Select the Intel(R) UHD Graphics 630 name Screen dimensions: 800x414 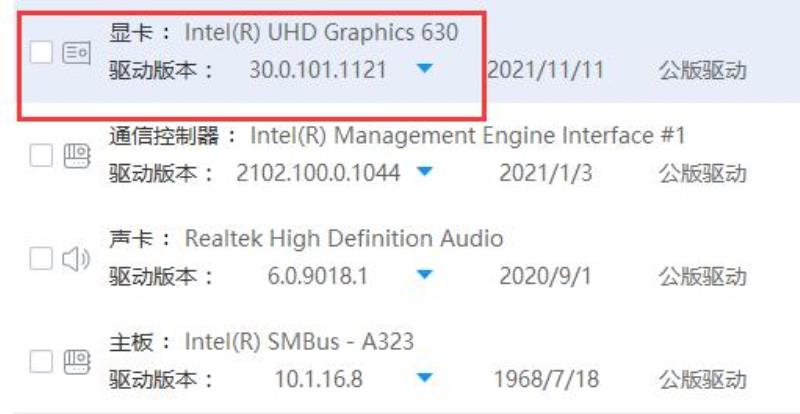pyautogui.click(x=321, y=33)
